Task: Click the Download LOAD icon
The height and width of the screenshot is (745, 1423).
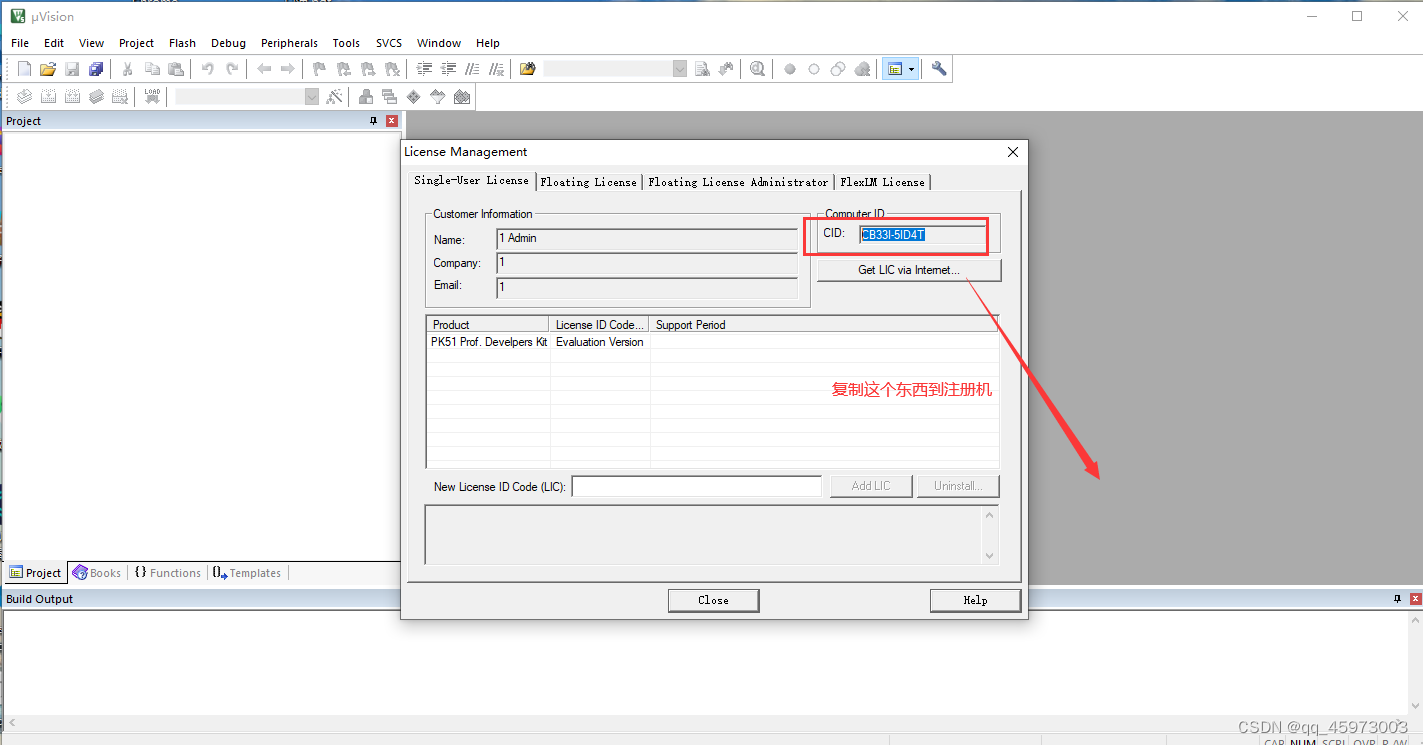Action: (152, 96)
